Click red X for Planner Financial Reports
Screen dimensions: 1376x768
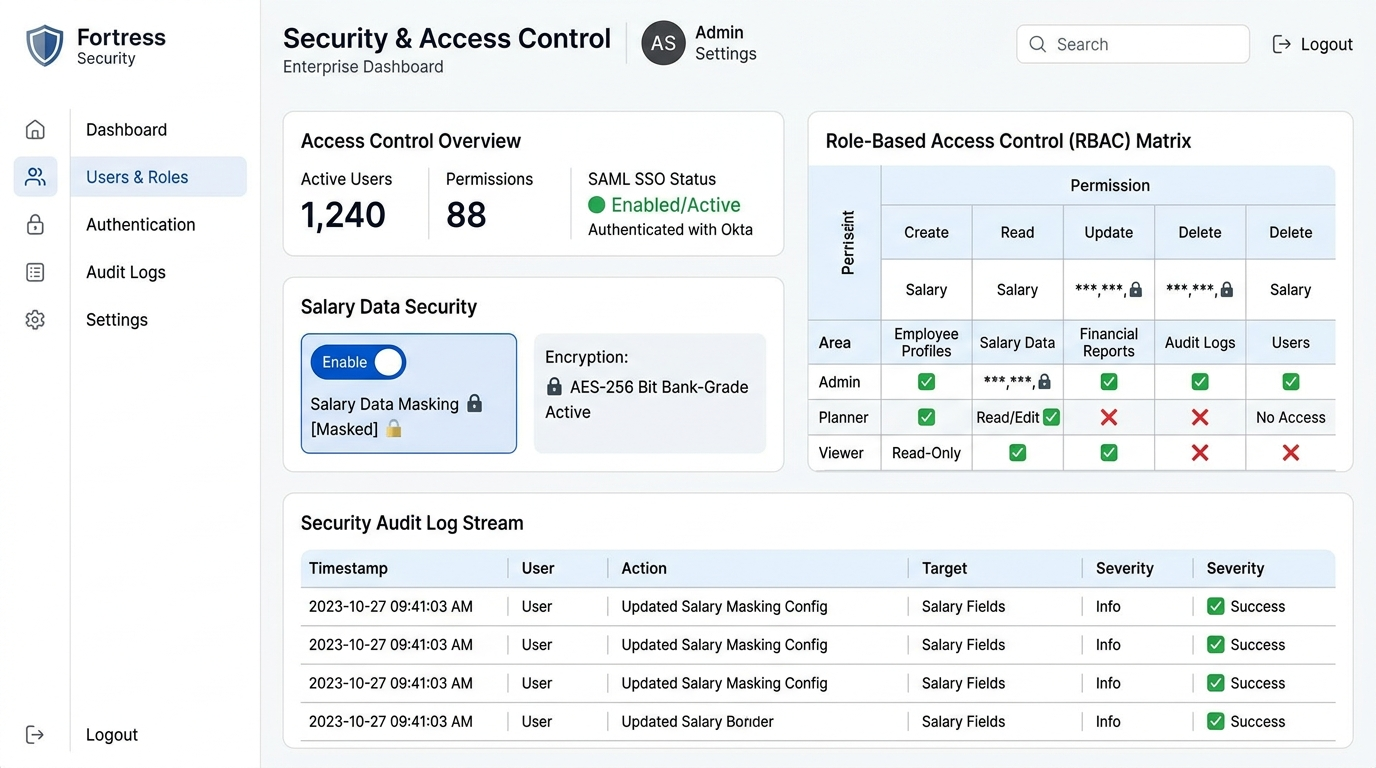(1109, 417)
